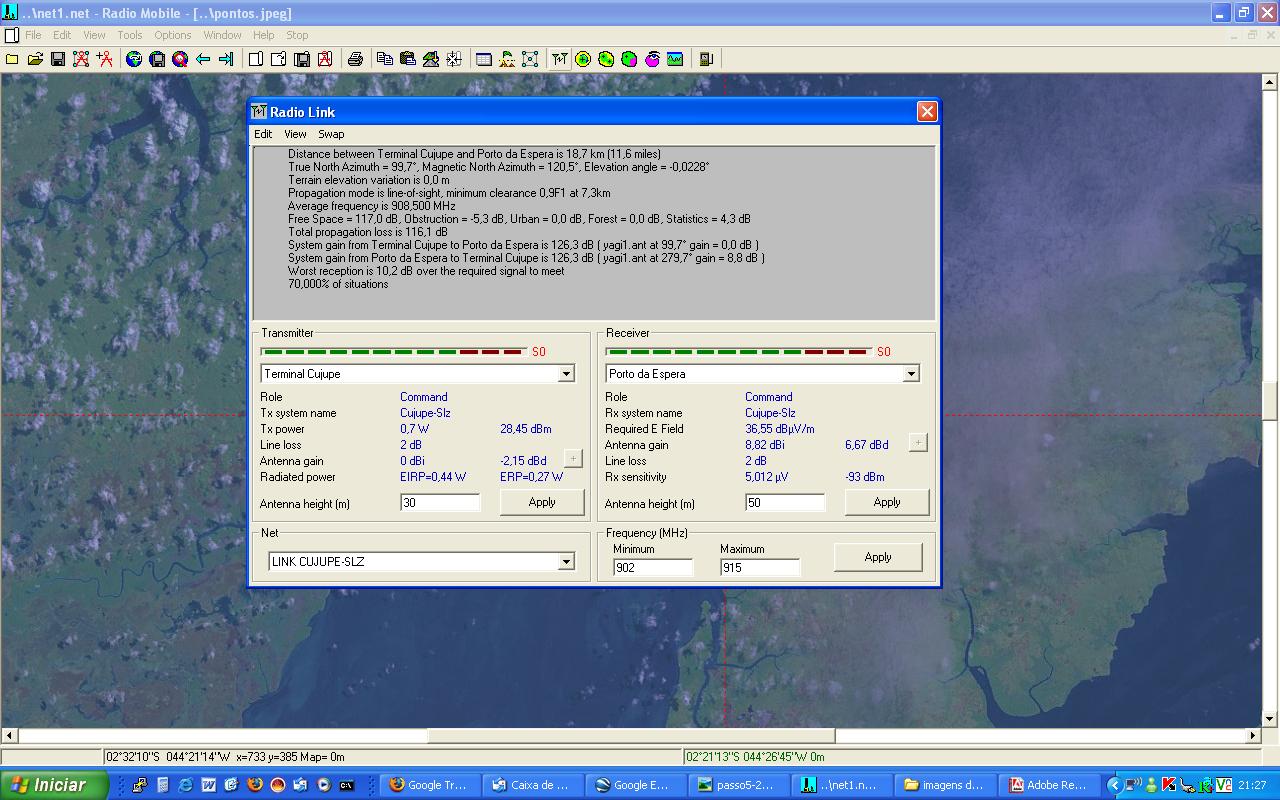The width and height of the screenshot is (1280, 800).
Task: Expand the Transmitter station dropdown (Terminal Cujupe)
Action: [566, 374]
